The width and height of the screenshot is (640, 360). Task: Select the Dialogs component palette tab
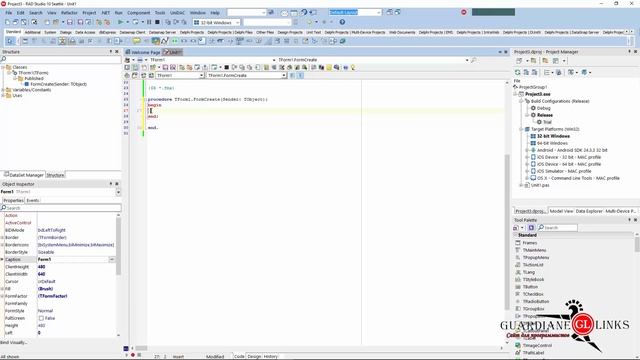[66, 32]
